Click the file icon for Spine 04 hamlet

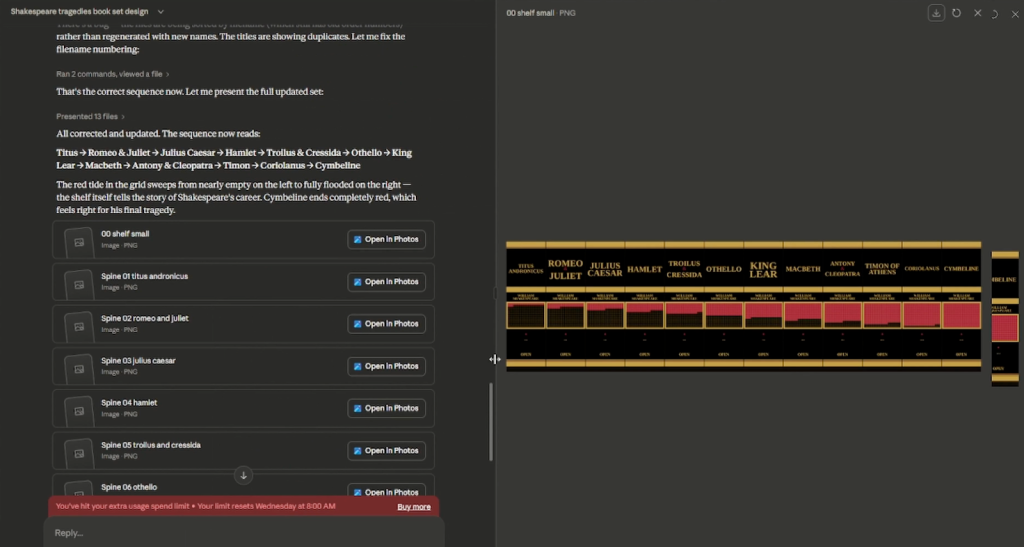(x=79, y=408)
